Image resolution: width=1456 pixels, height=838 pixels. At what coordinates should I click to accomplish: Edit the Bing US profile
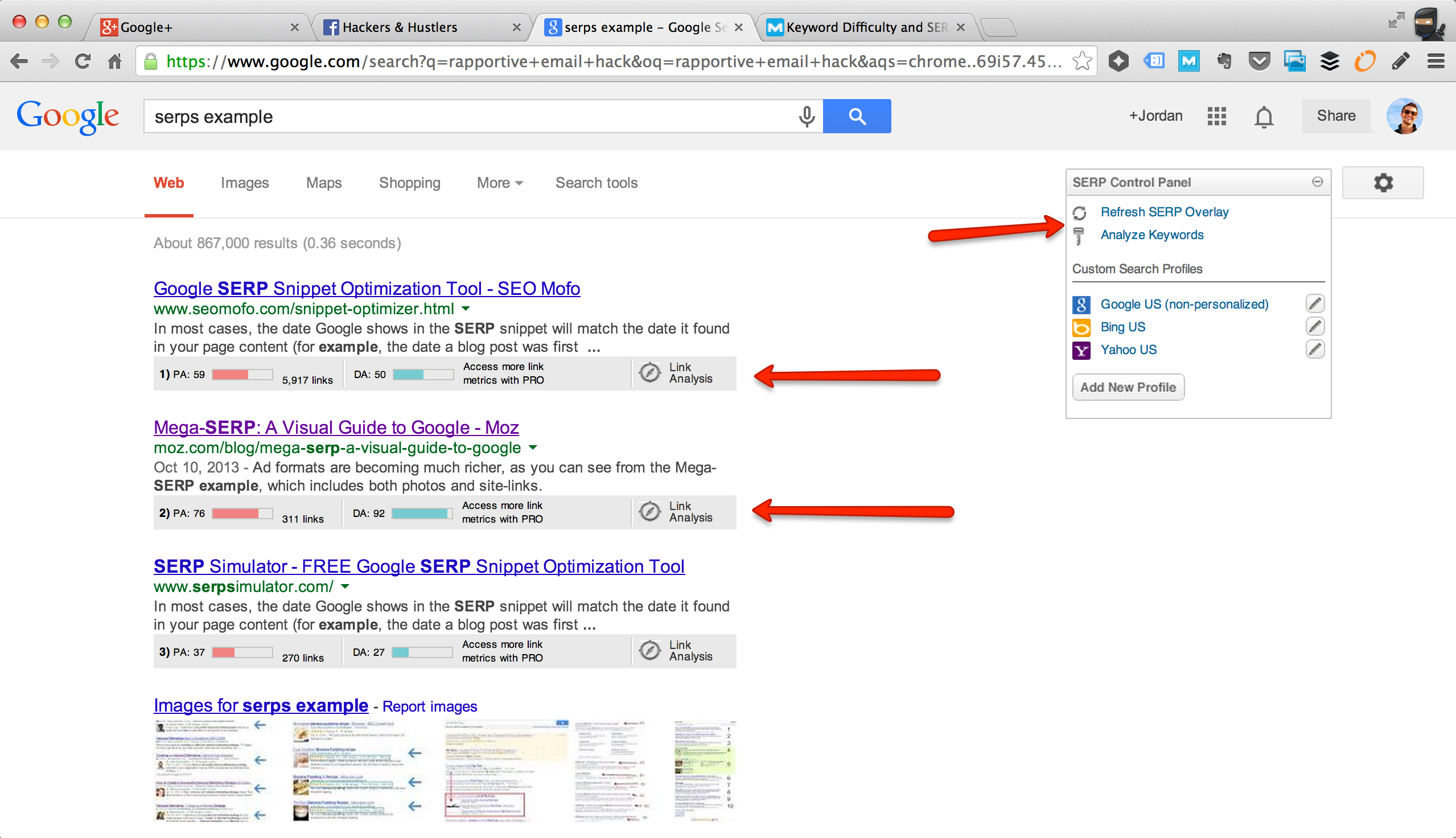(1315, 327)
